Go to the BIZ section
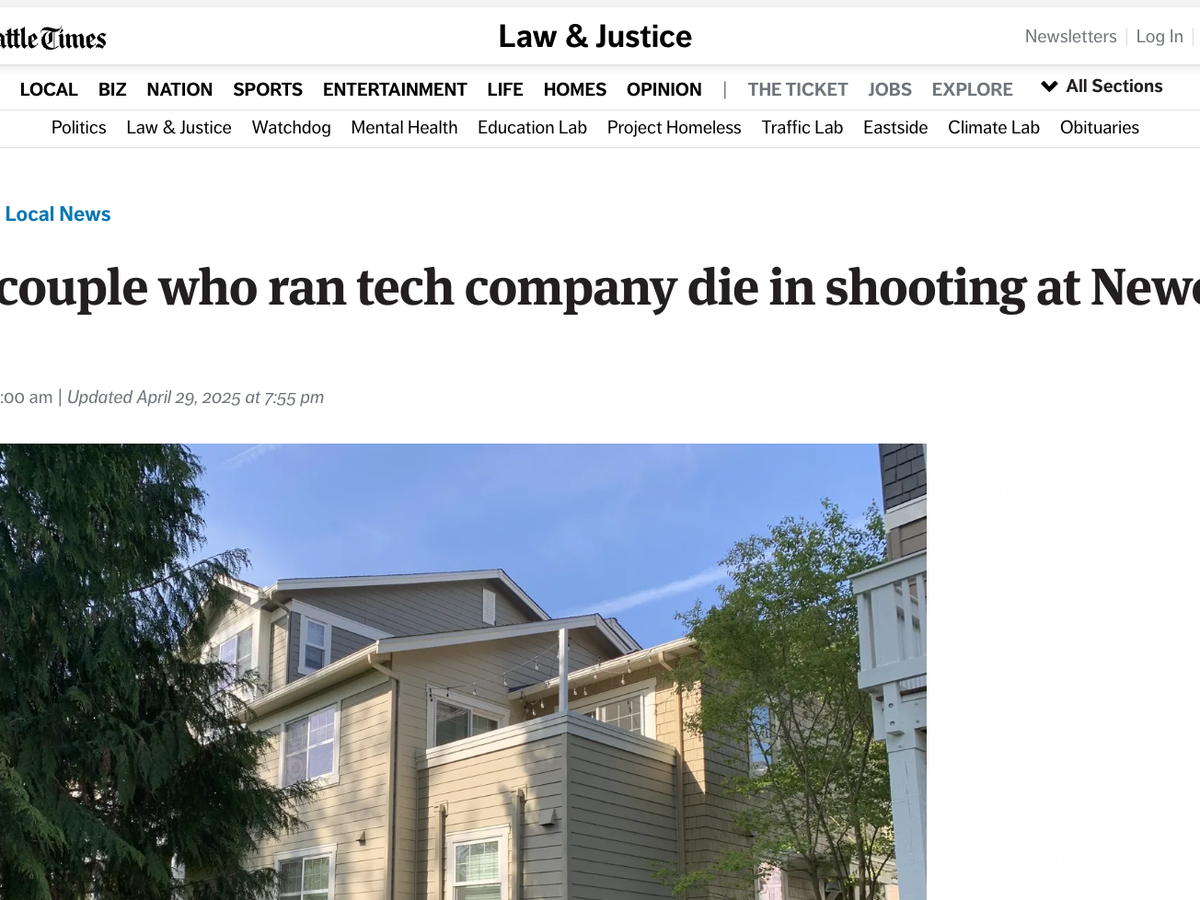The height and width of the screenshot is (900, 1200). [112, 89]
